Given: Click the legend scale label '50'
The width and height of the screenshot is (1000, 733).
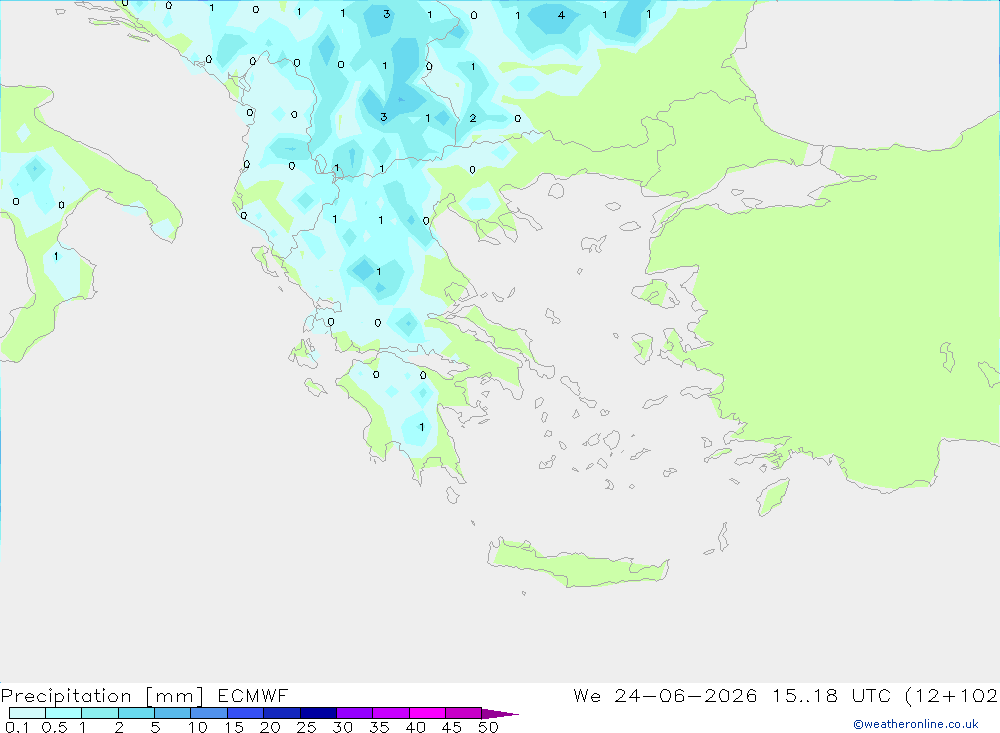Looking at the screenshot, I should pos(489,727).
